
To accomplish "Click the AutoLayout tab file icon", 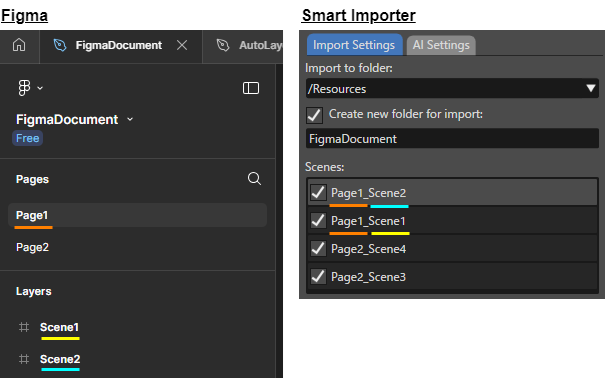I will tap(223, 45).
